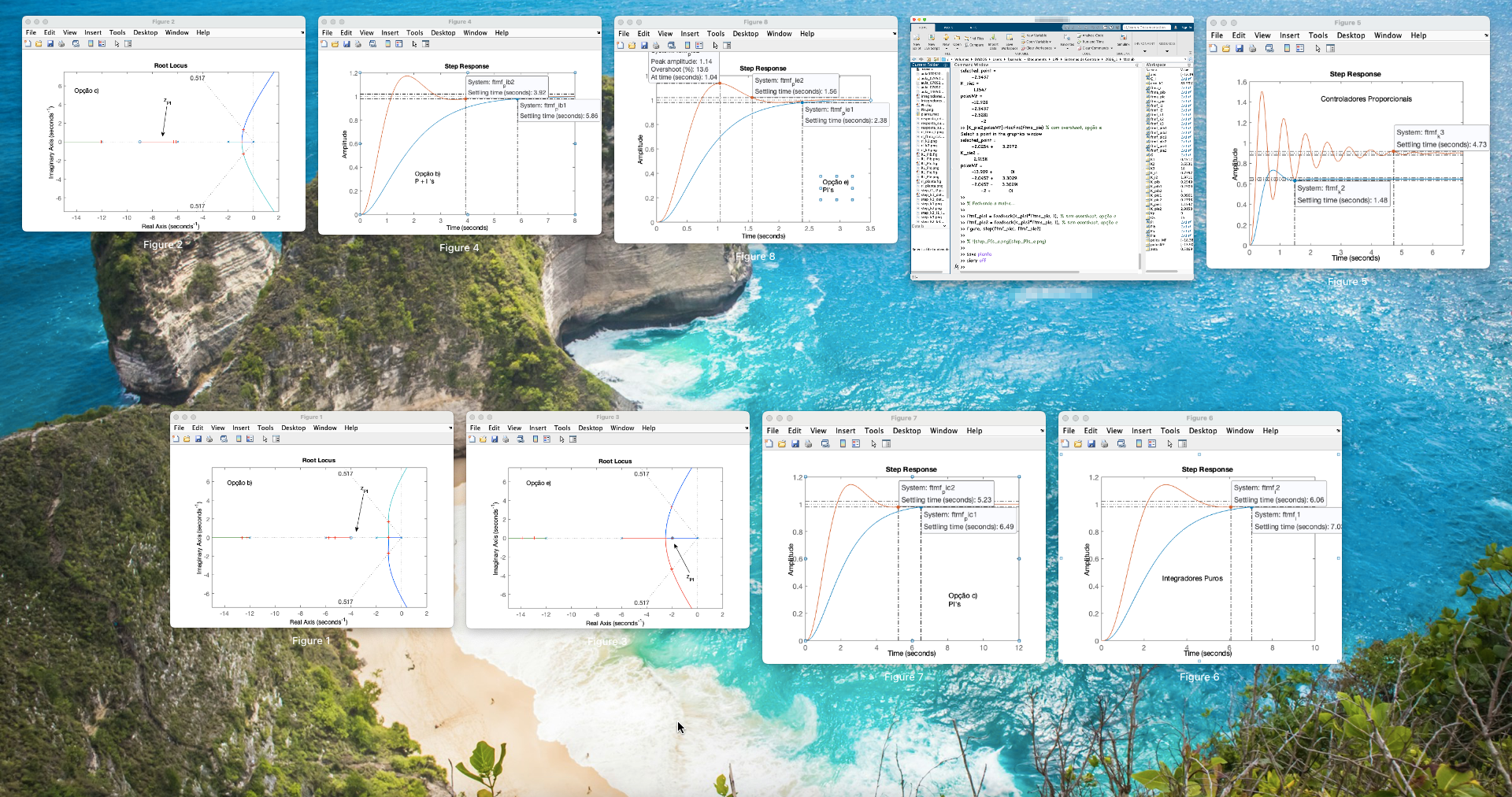The width and height of the screenshot is (1512, 797).
Task: Open Property Inspector in Figure 6 toolbar
Action: [x=1183, y=443]
